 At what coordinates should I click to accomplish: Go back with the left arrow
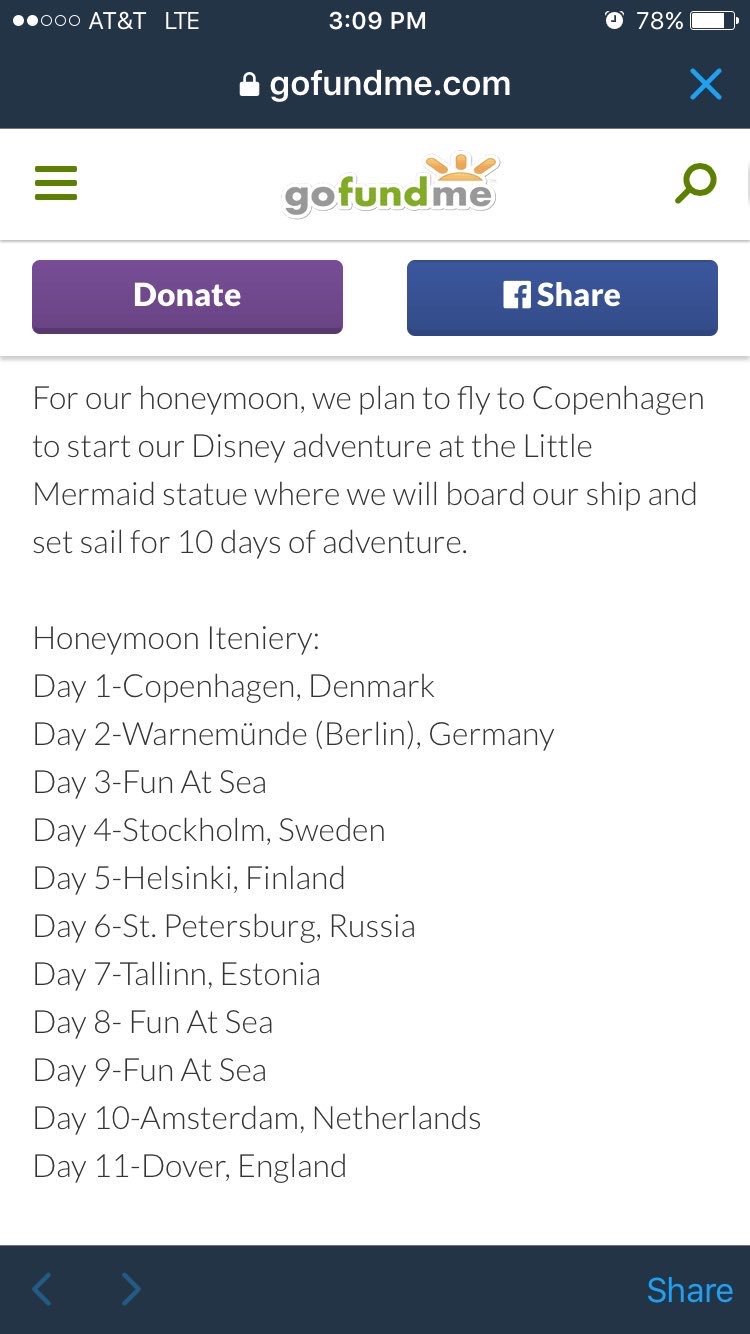tap(42, 1290)
